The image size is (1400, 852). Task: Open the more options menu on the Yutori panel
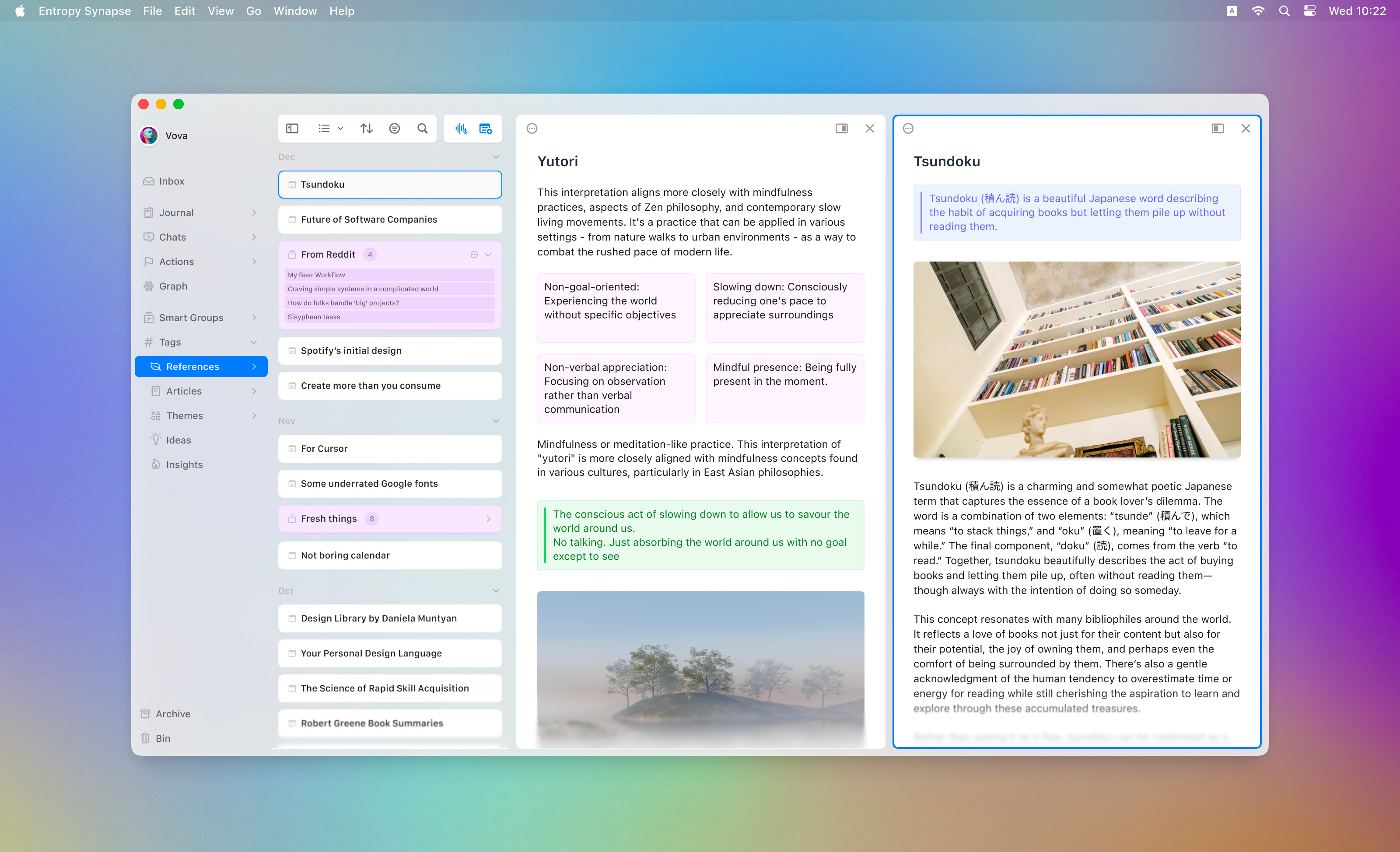tap(531, 128)
